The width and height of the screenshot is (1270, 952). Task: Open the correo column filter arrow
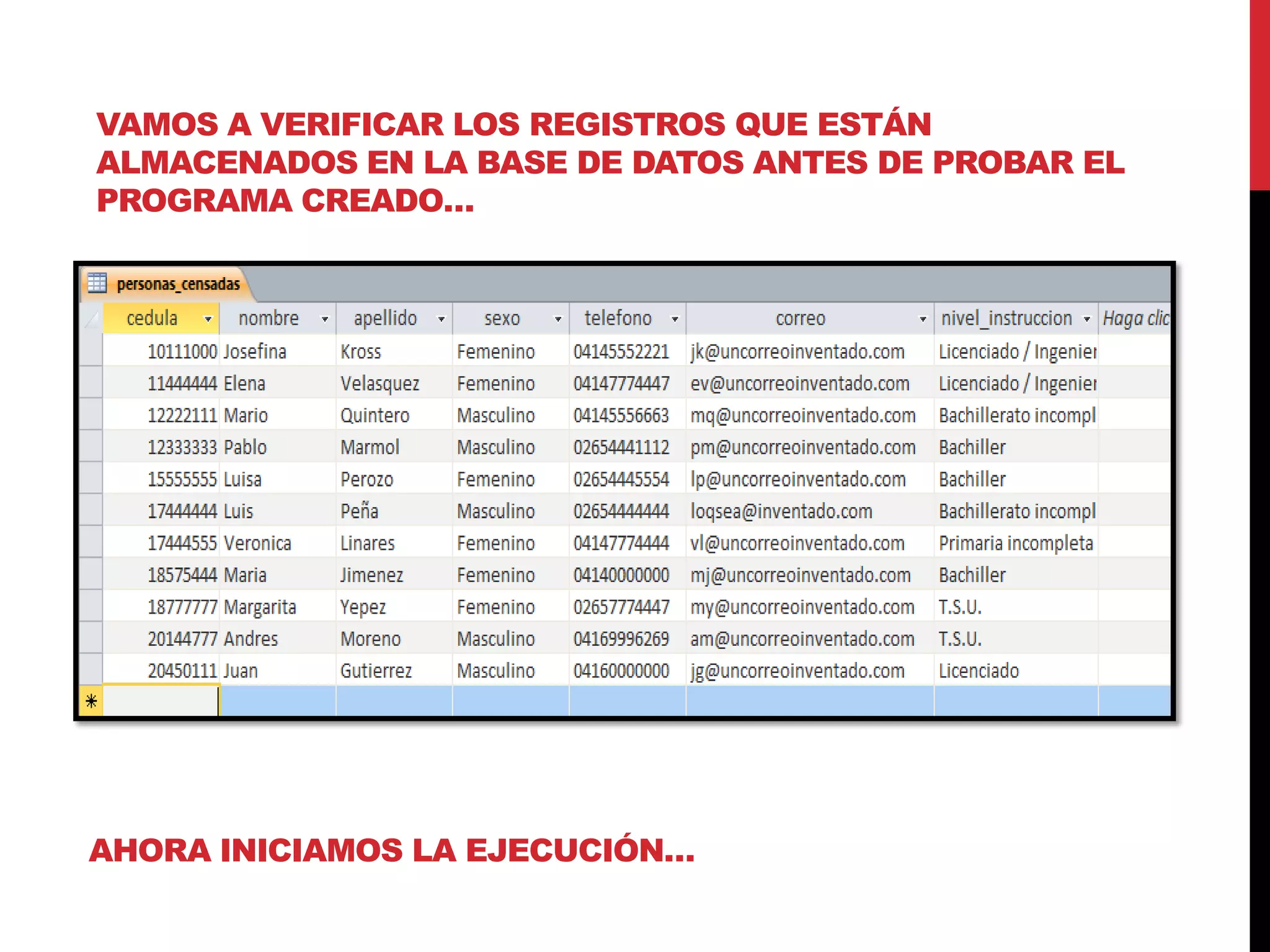(x=923, y=319)
